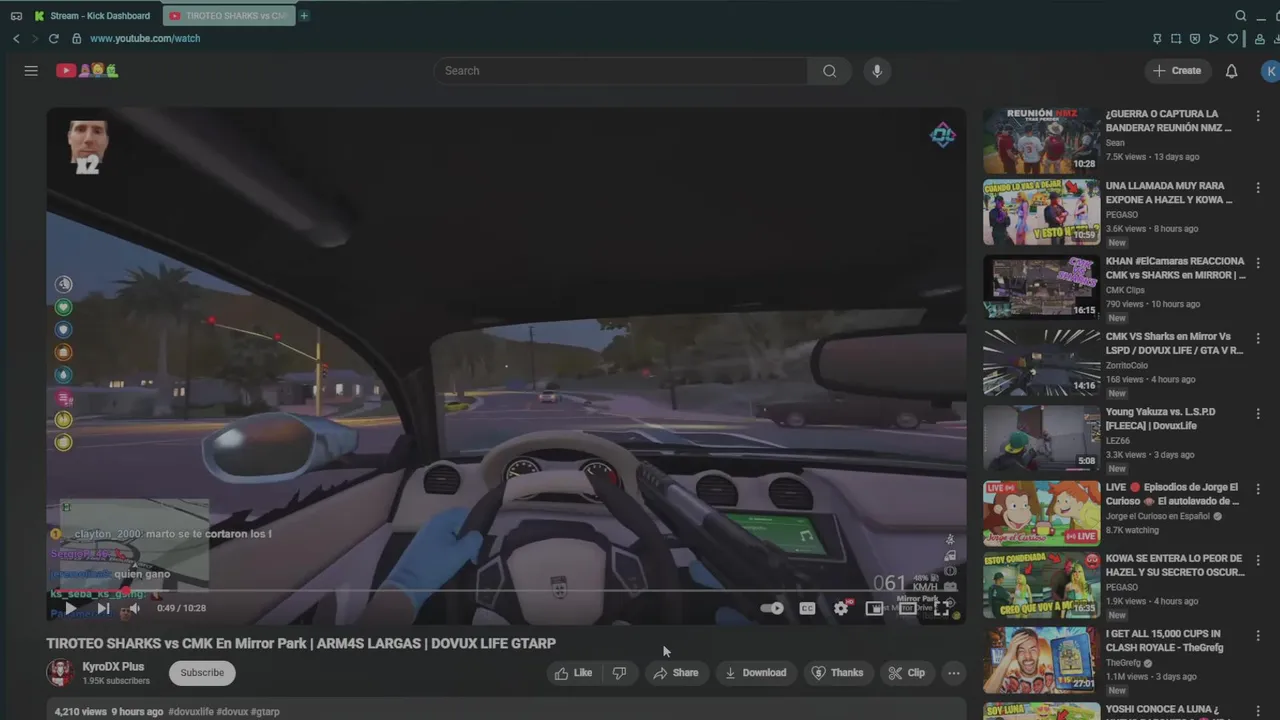Image resolution: width=1280 pixels, height=720 pixels.
Task: Switch to Stream - Kick Dashboard tab
Action: pyautogui.click(x=92, y=16)
